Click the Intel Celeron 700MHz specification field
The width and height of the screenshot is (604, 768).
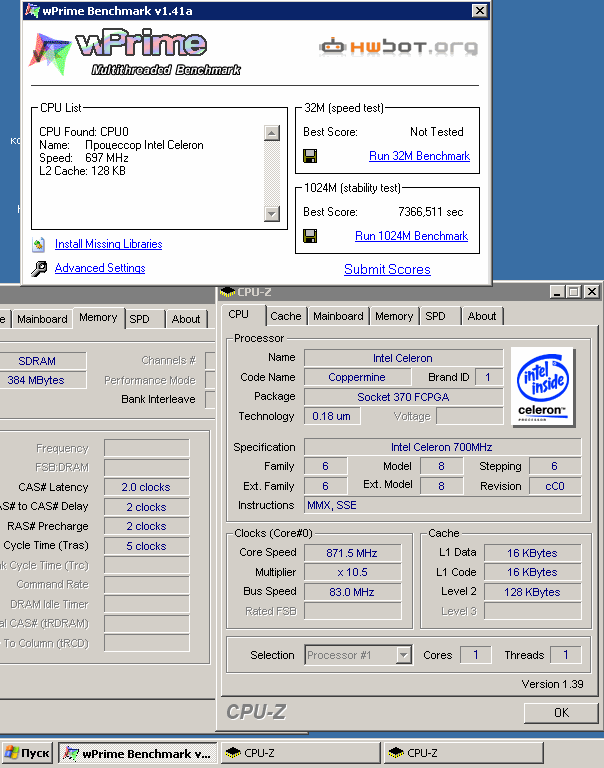(442, 447)
